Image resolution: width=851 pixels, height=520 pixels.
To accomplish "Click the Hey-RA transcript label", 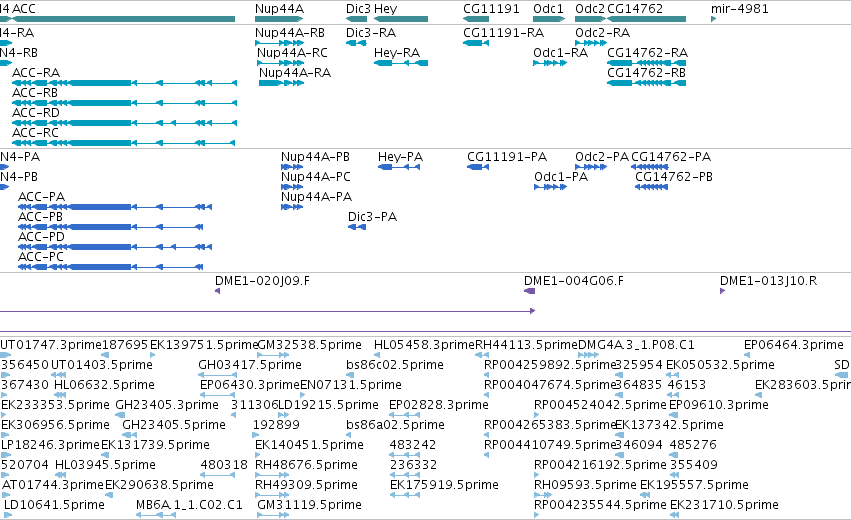I will pos(397,53).
